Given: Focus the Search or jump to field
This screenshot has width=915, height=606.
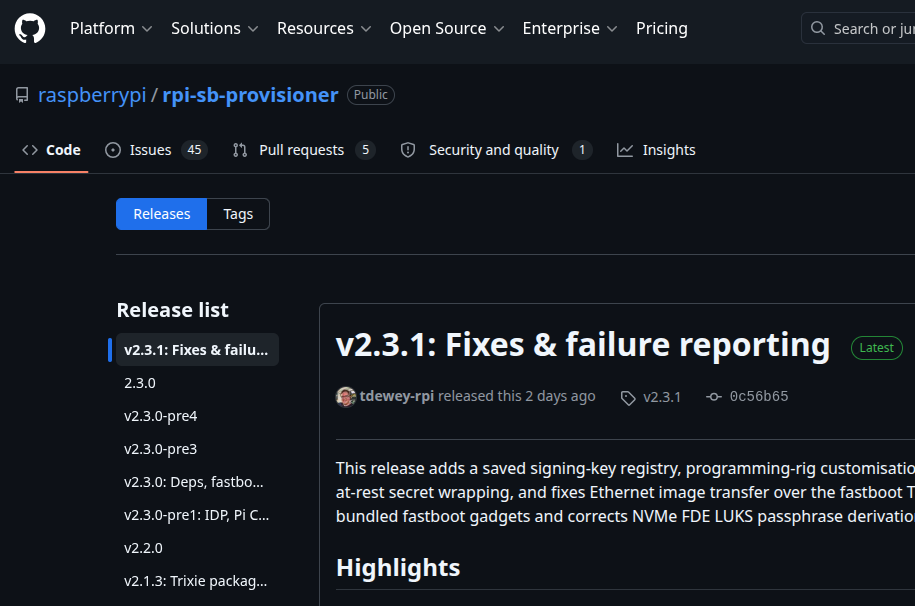Looking at the screenshot, I should (x=858, y=29).
